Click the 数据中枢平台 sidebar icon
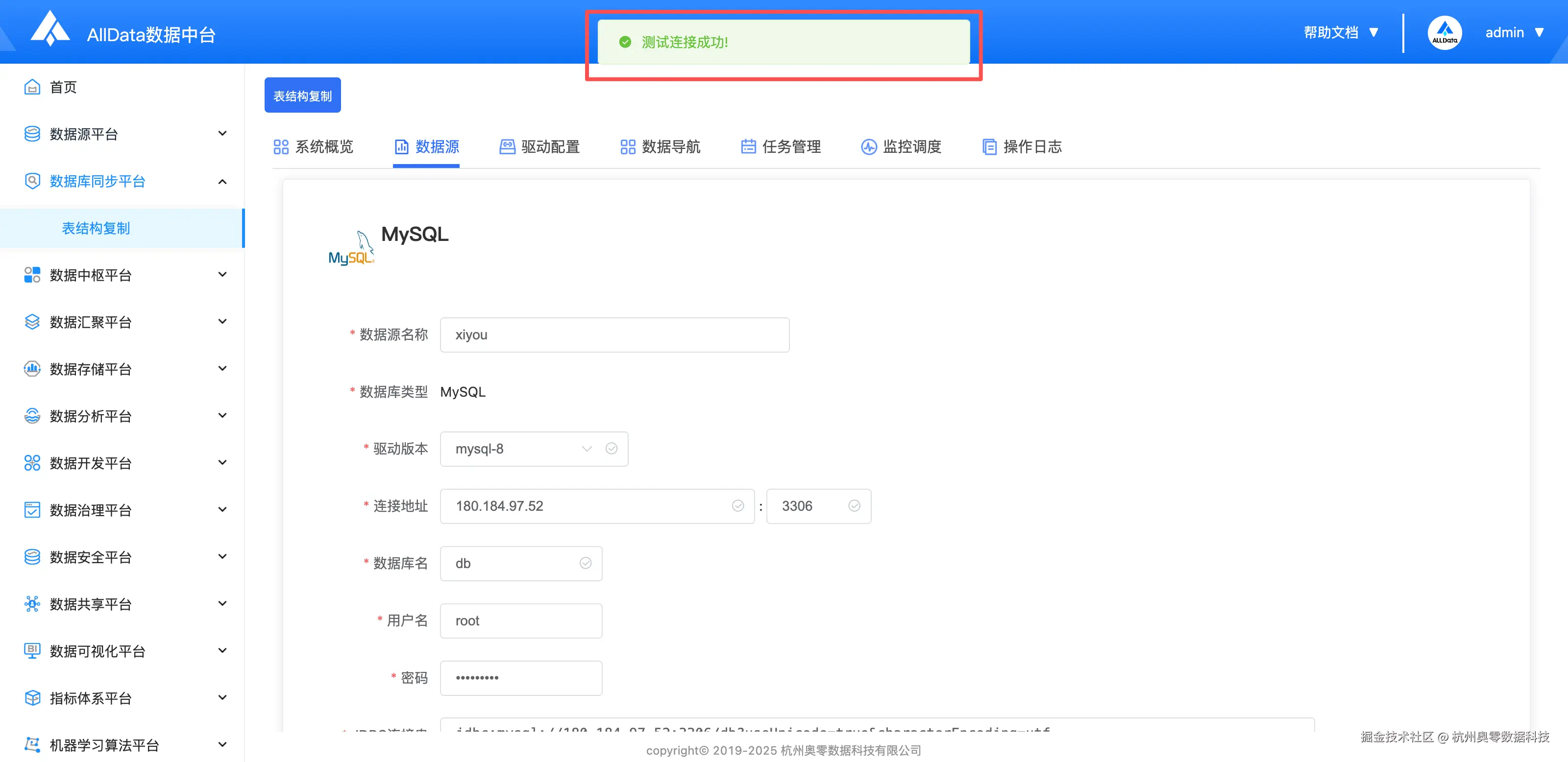 (x=32, y=274)
